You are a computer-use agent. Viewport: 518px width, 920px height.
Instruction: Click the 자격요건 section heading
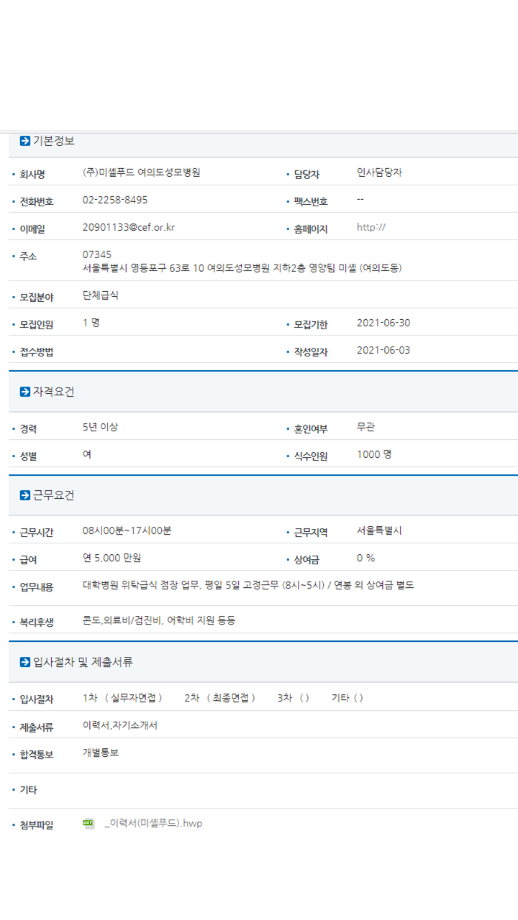[x=53, y=393]
